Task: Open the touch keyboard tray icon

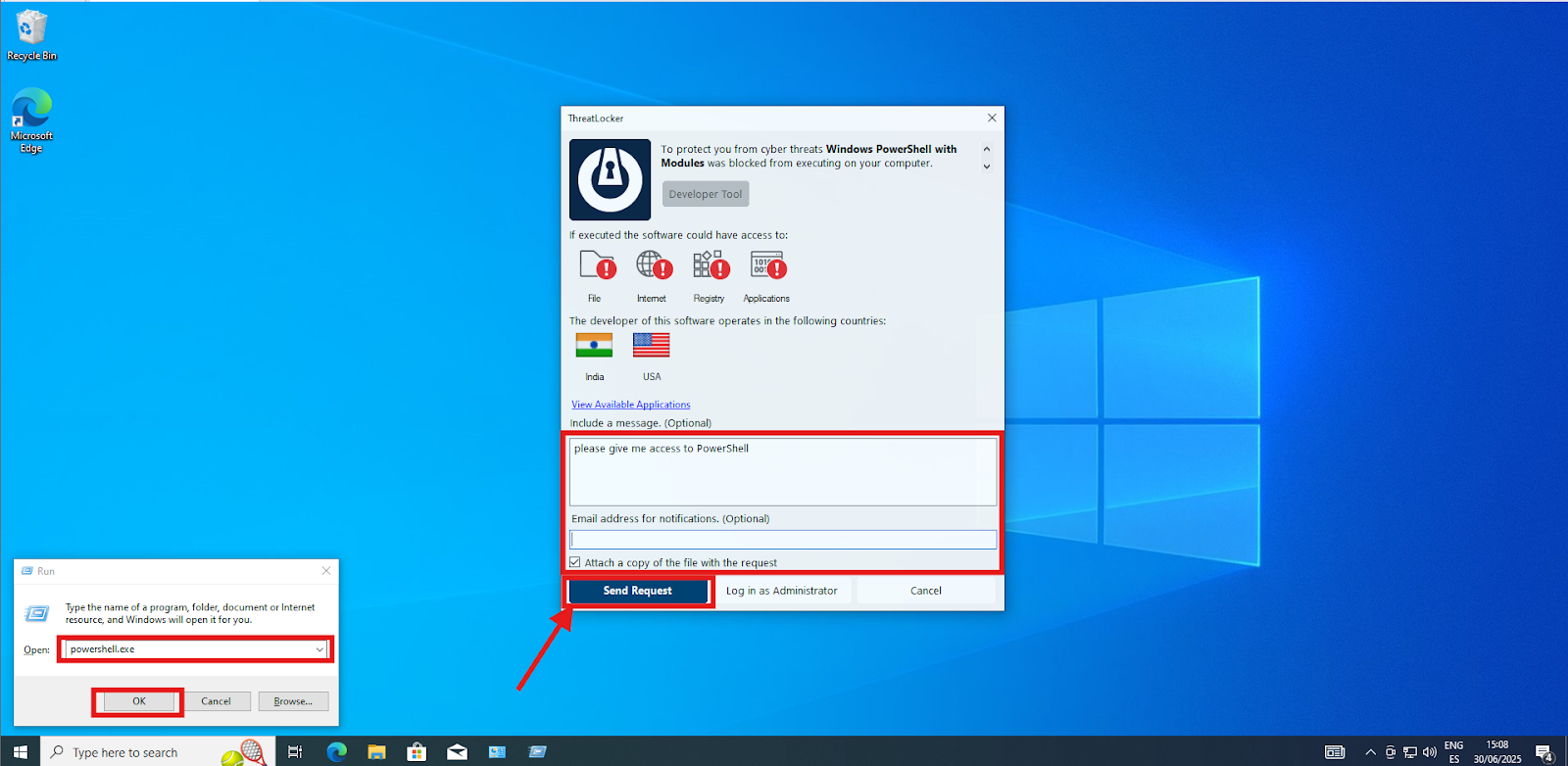Action: (1335, 751)
